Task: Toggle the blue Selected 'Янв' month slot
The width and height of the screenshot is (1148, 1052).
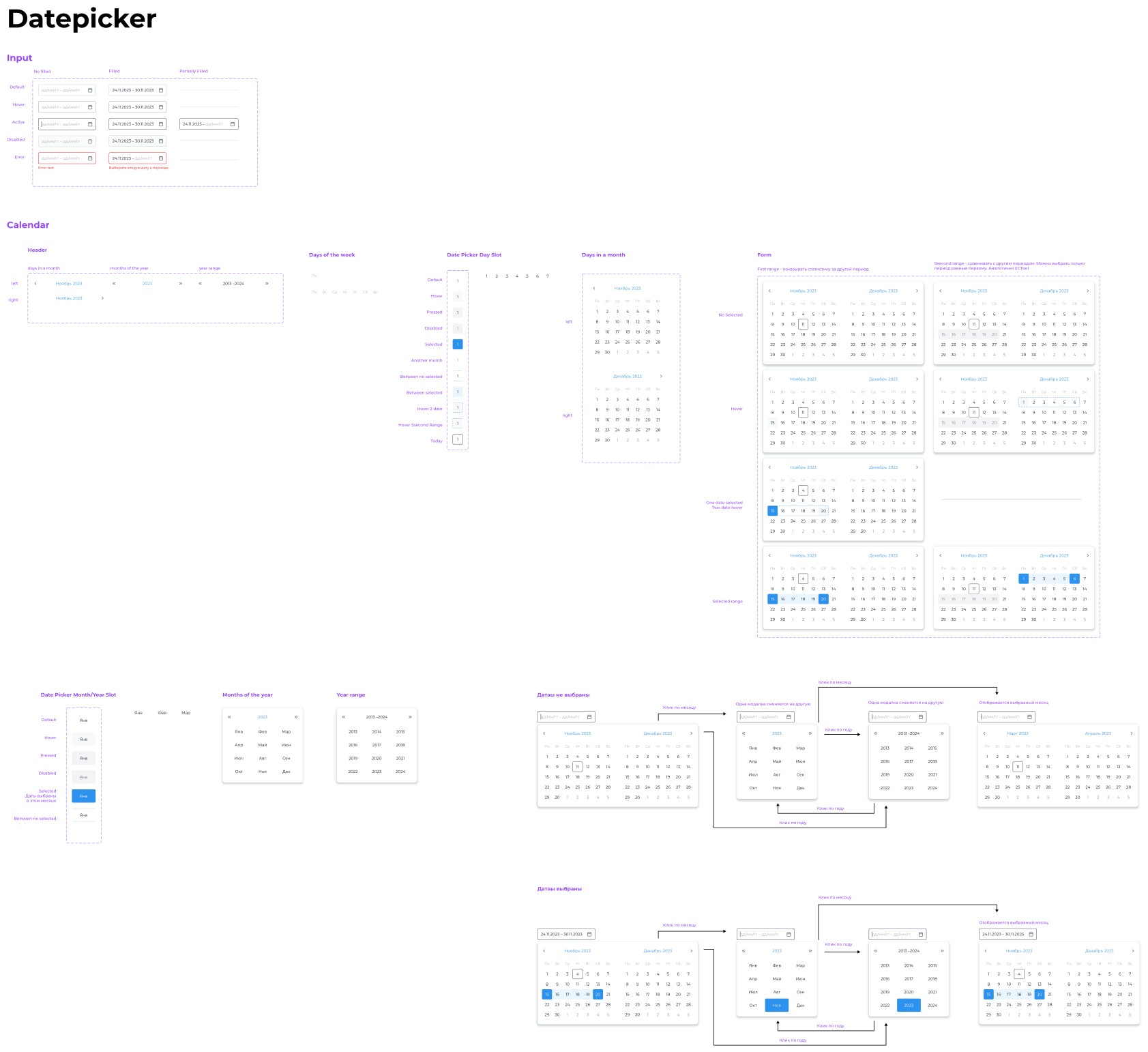Action: [83, 796]
